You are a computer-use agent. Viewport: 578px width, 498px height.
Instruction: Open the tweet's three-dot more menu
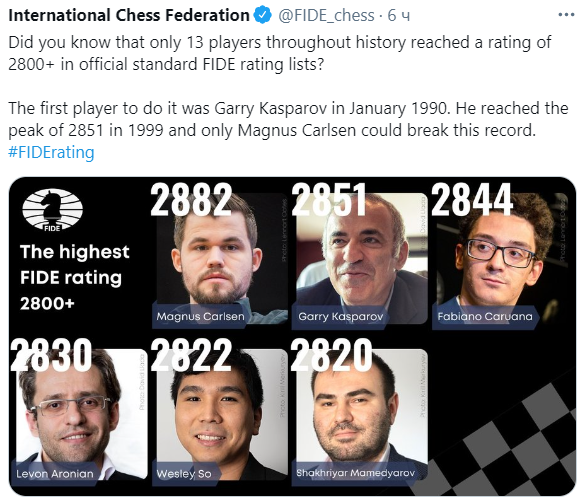pos(567,15)
